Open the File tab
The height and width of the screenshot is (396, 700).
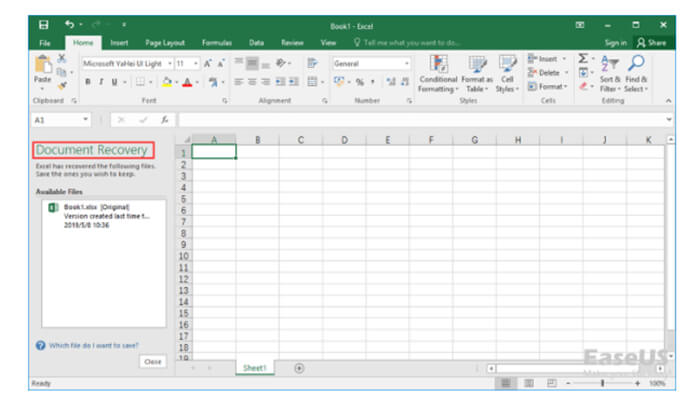click(45, 43)
